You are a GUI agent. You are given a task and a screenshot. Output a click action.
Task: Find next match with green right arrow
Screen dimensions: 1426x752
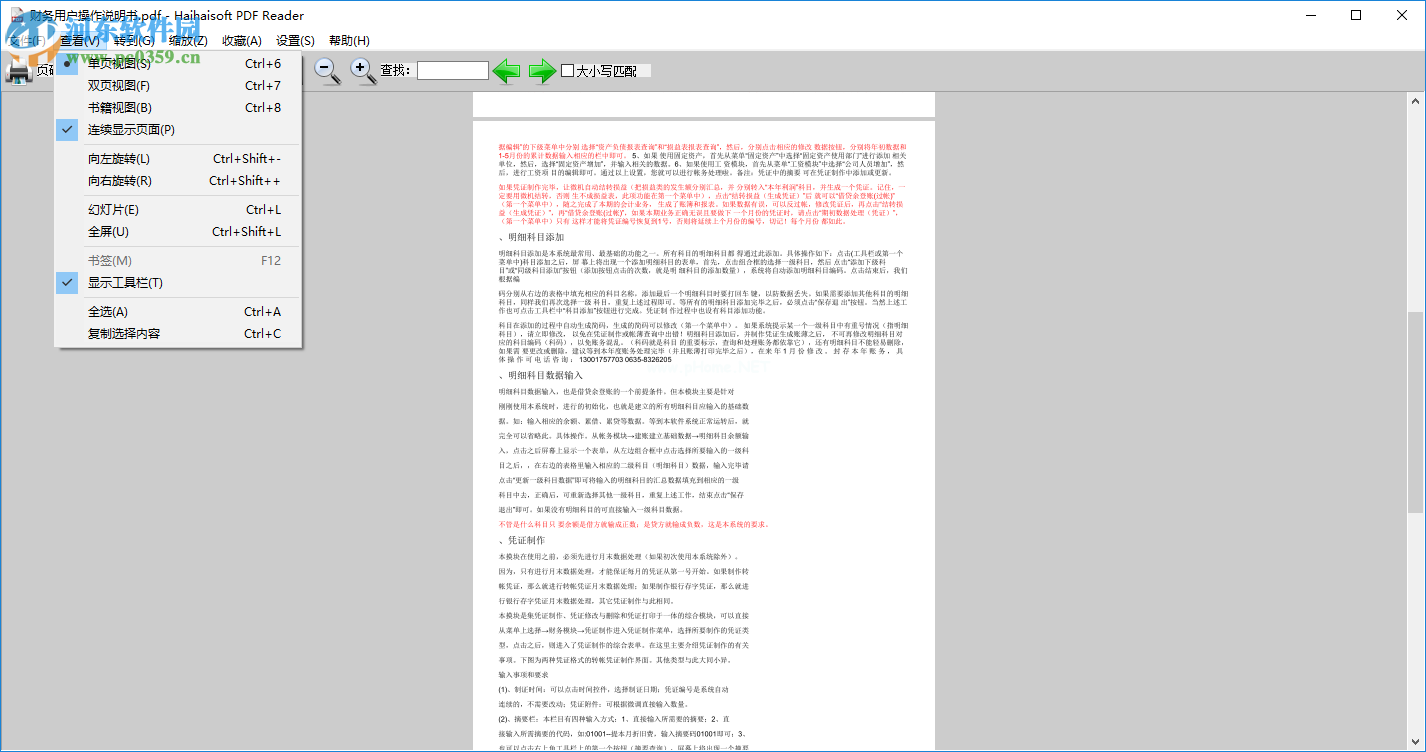543,70
